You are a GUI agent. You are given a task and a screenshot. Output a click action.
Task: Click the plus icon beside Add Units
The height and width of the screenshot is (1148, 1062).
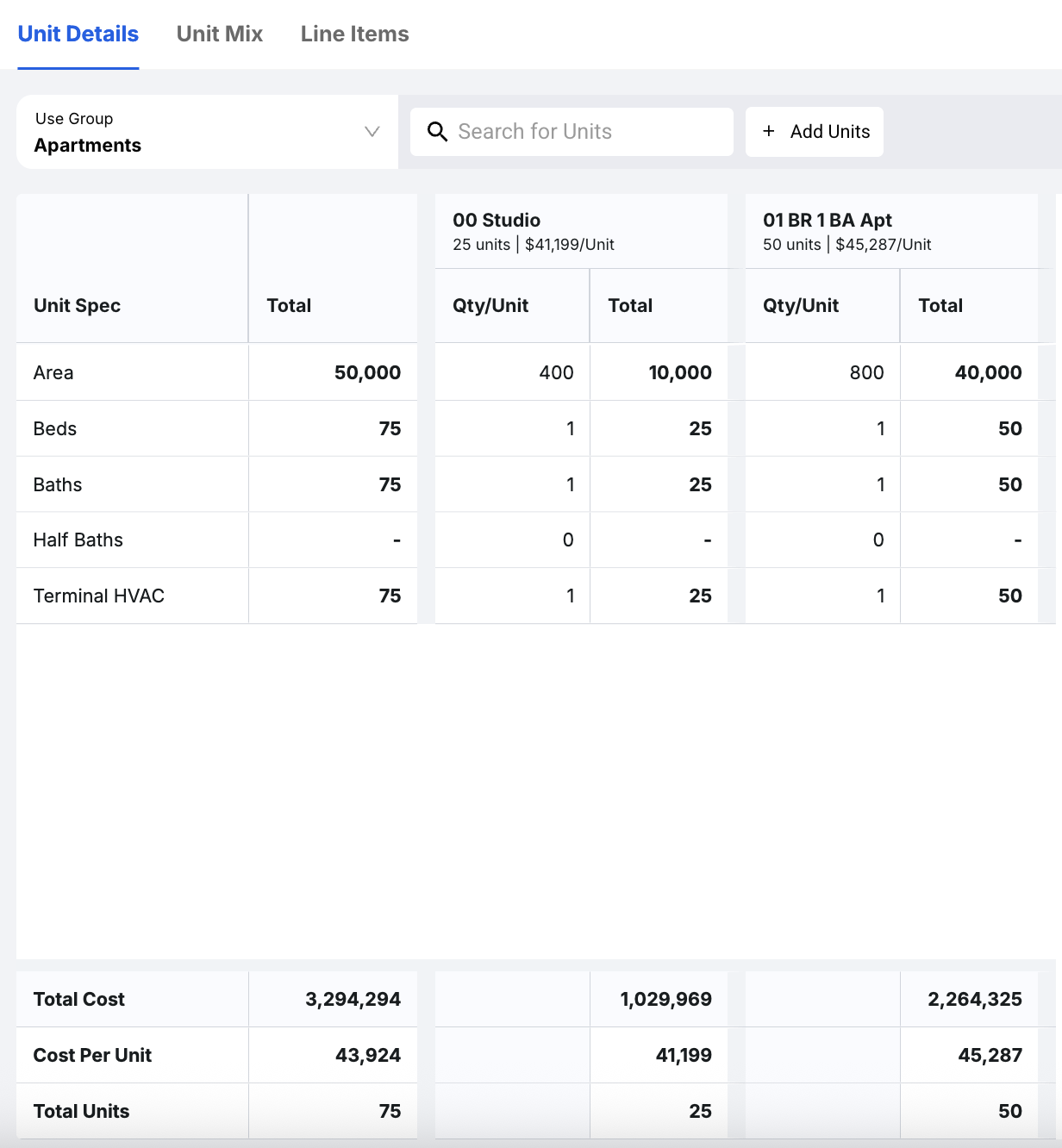click(x=769, y=131)
